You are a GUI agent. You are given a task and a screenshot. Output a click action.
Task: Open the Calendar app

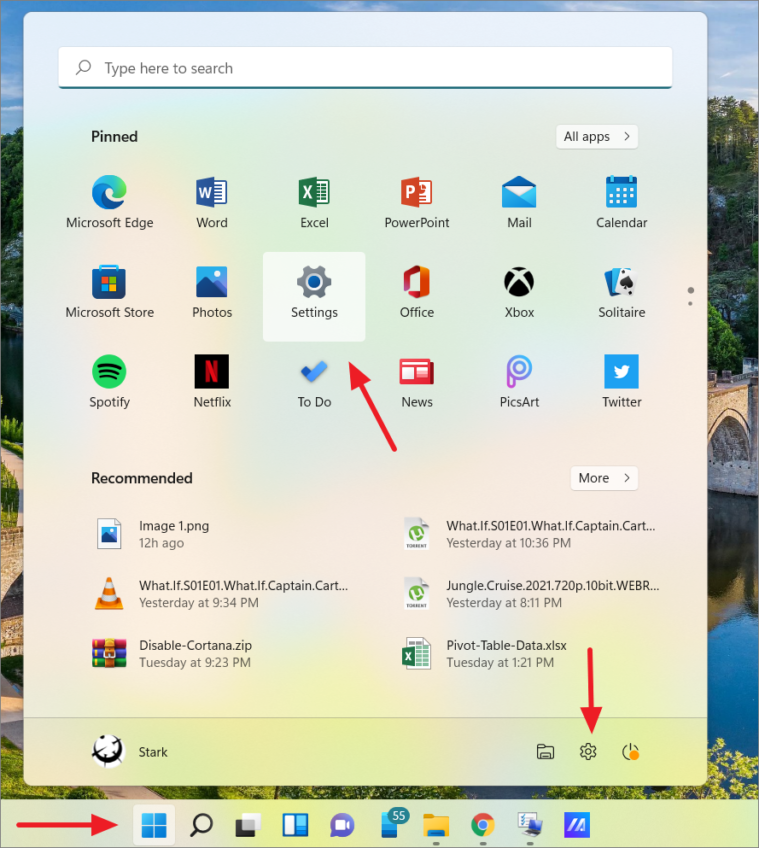tap(621, 202)
